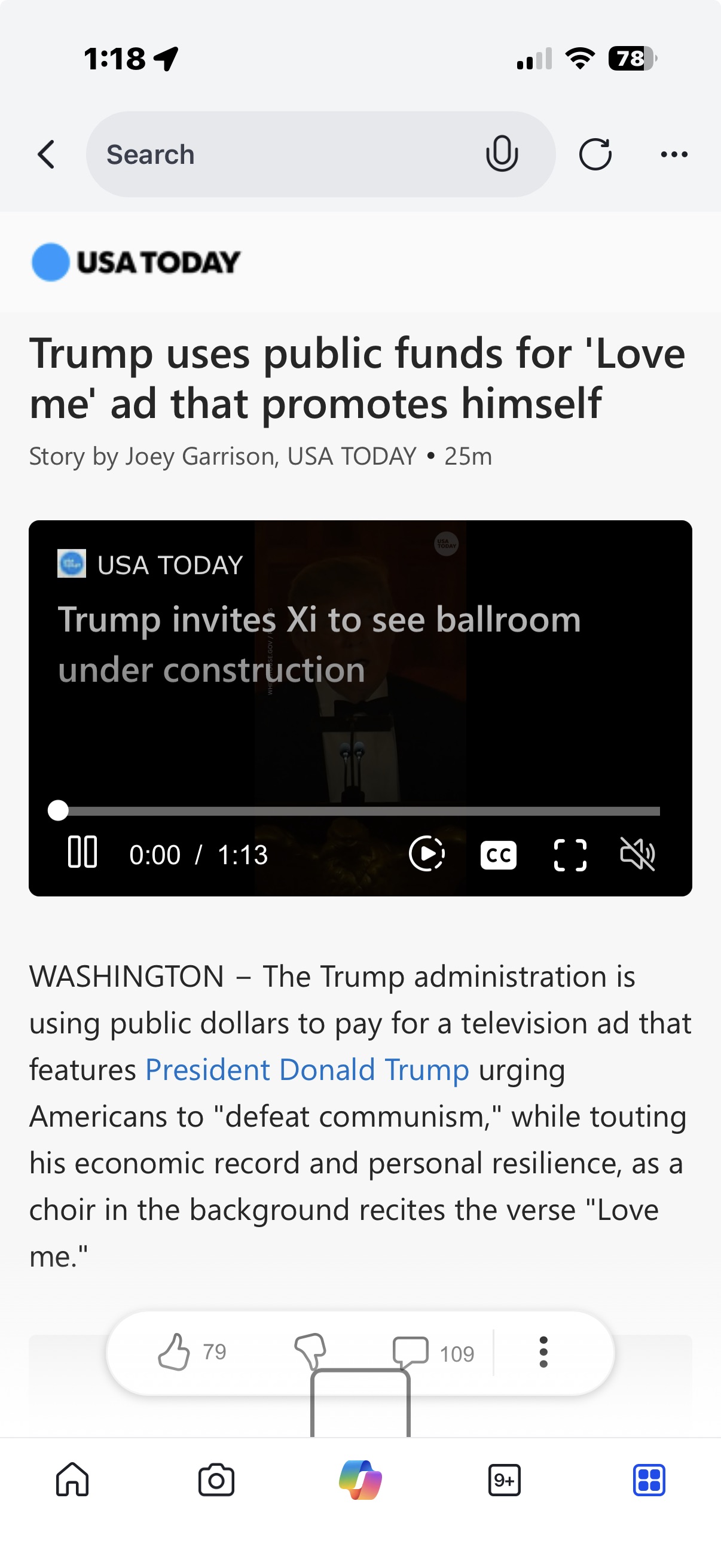Enter fullscreen video mode
The image size is (721, 1568).
570,855
